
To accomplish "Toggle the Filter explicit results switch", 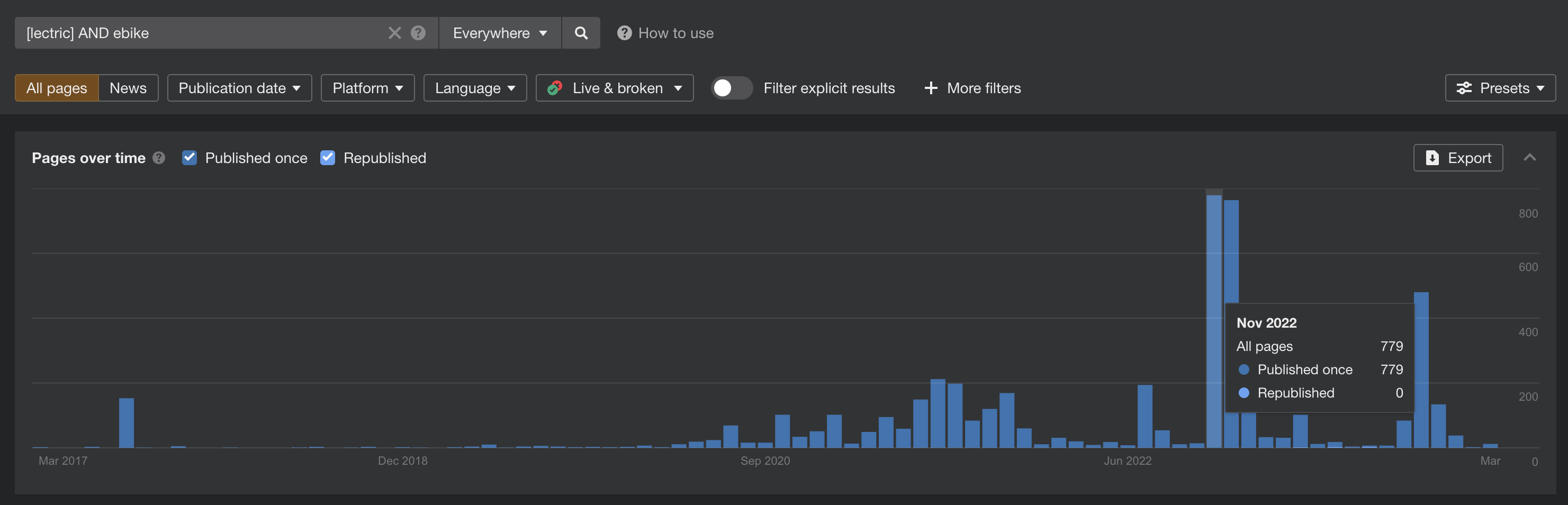I will pos(731,88).
